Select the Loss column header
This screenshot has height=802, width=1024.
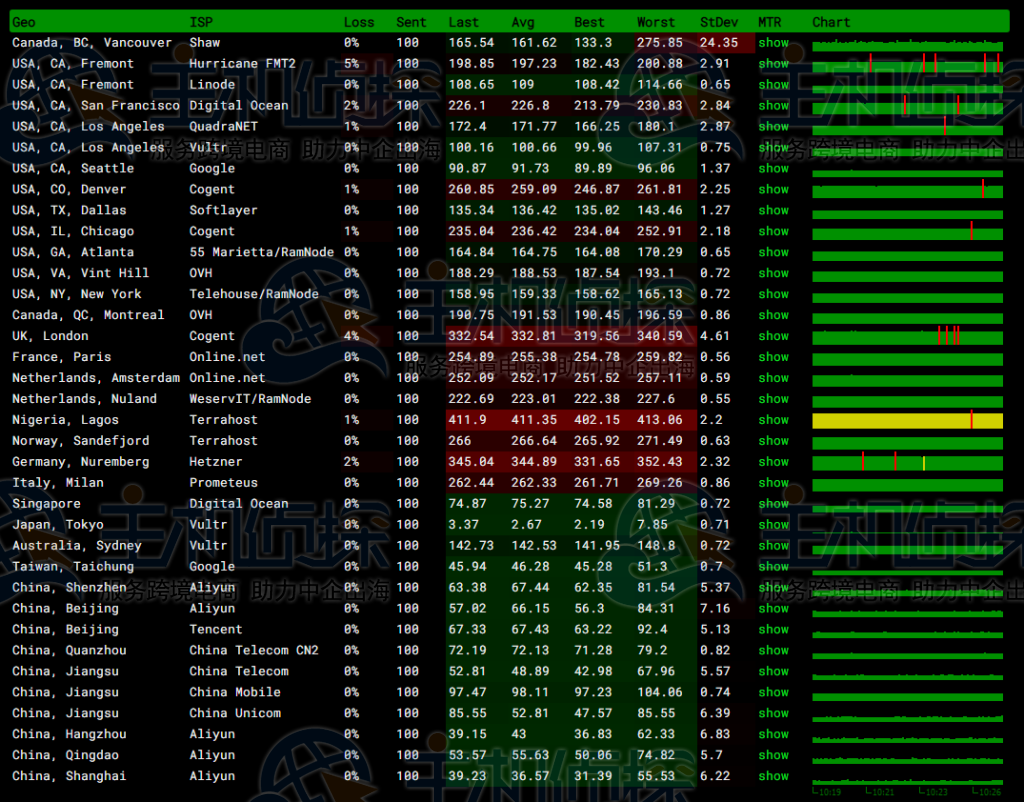359,22
